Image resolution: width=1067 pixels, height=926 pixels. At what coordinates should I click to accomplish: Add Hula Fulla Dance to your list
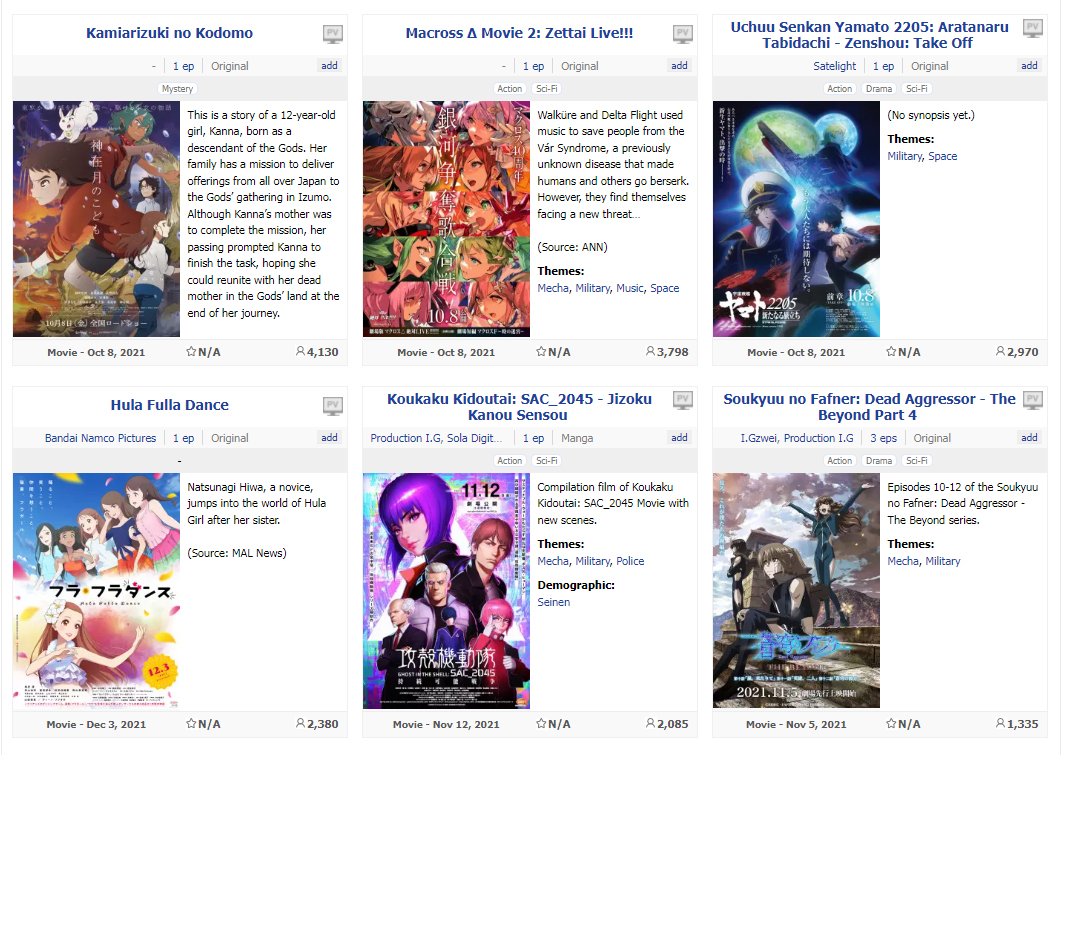tap(329, 438)
